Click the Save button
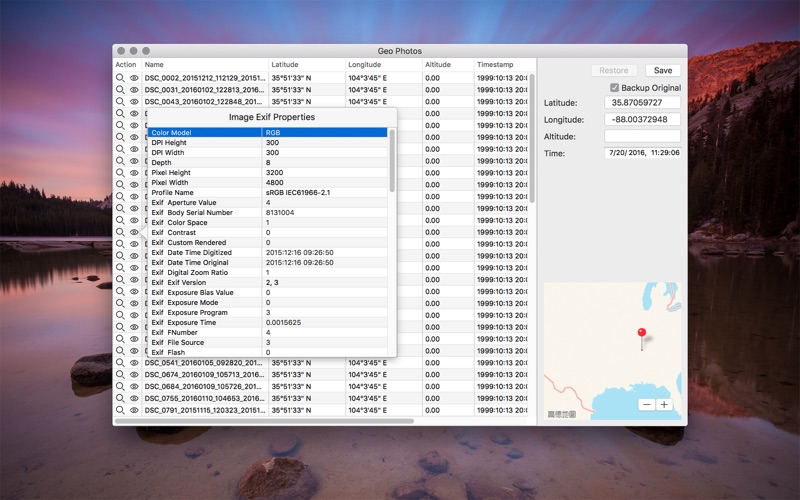The height and width of the screenshot is (500, 800). tap(663, 70)
